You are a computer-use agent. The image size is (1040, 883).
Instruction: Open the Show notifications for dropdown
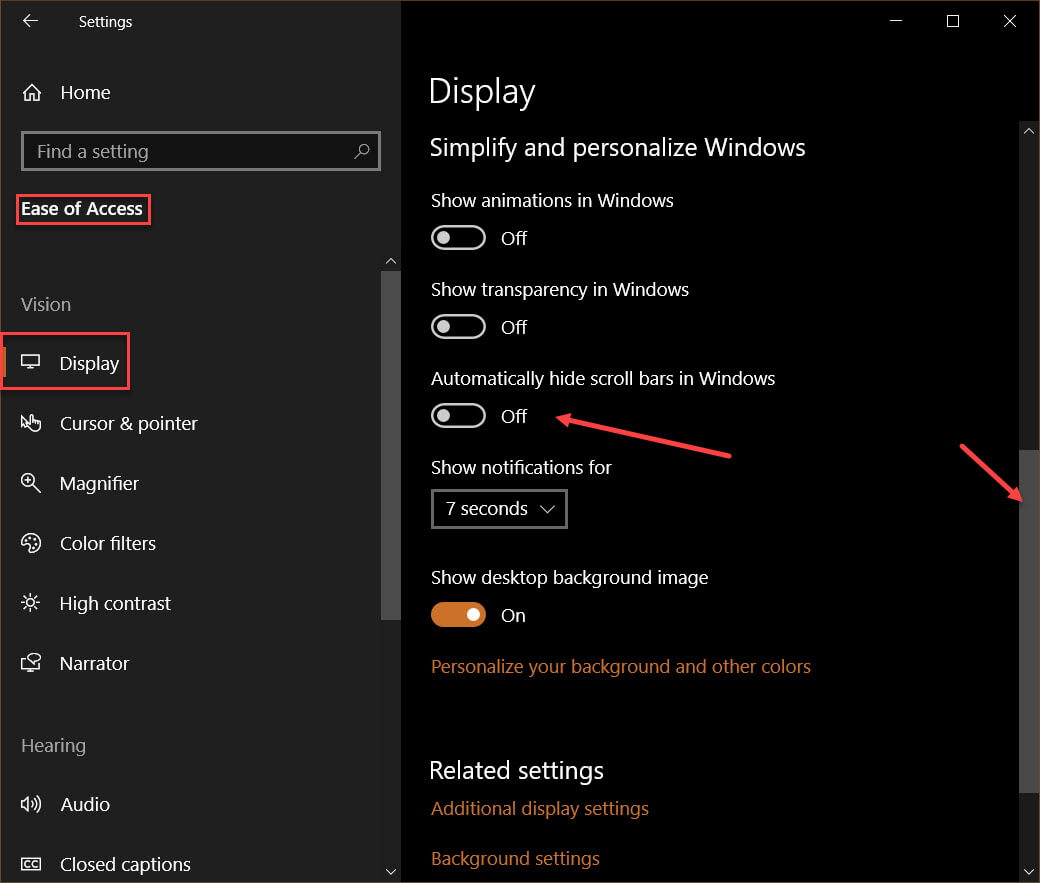click(499, 509)
